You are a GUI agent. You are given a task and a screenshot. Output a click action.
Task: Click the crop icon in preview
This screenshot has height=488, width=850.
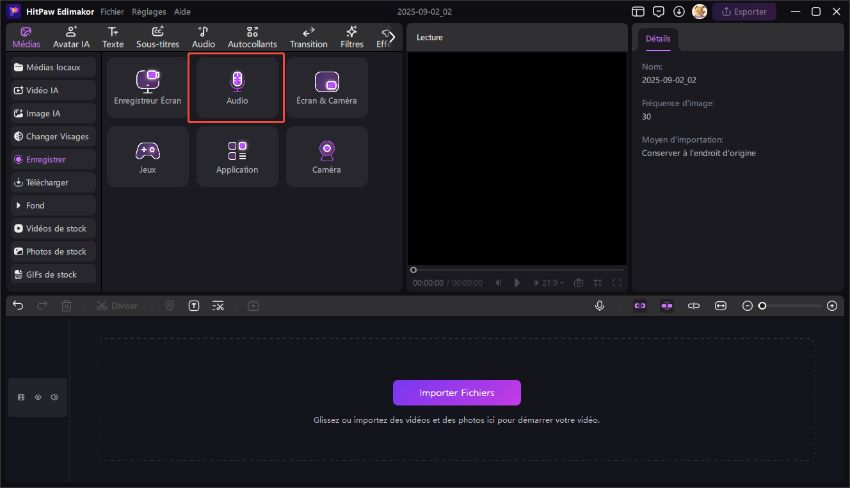pos(597,283)
